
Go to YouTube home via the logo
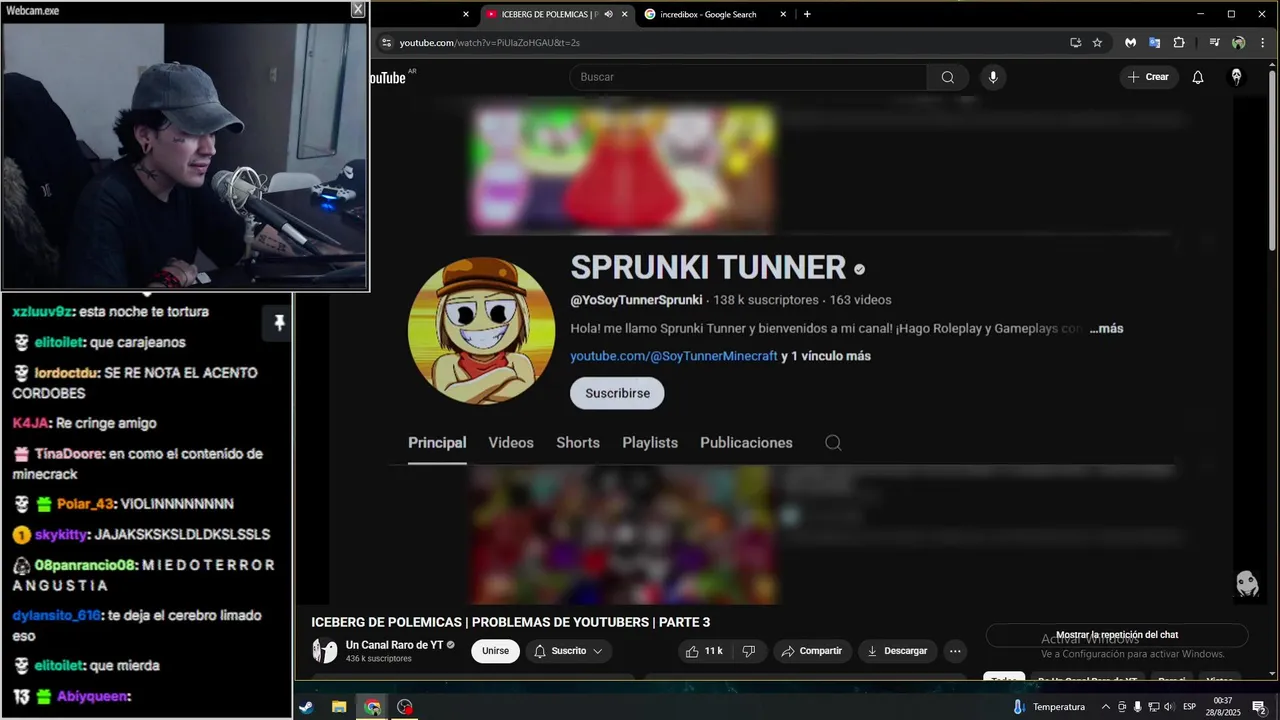pyautogui.click(x=388, y=77)
